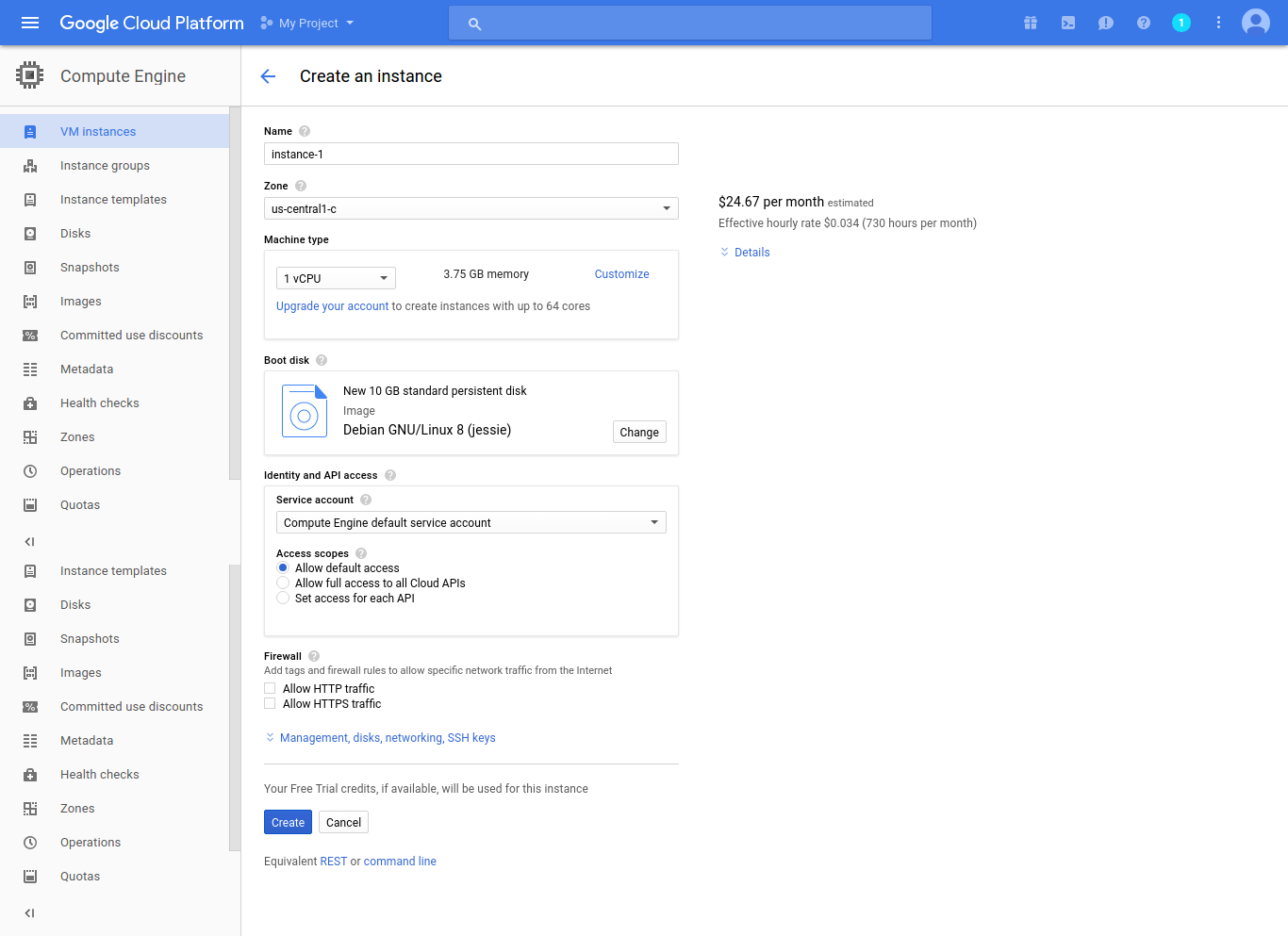Viewport: 1288px width, 936px height.
Task: Show help for Firewall
Action: (314, 656)
